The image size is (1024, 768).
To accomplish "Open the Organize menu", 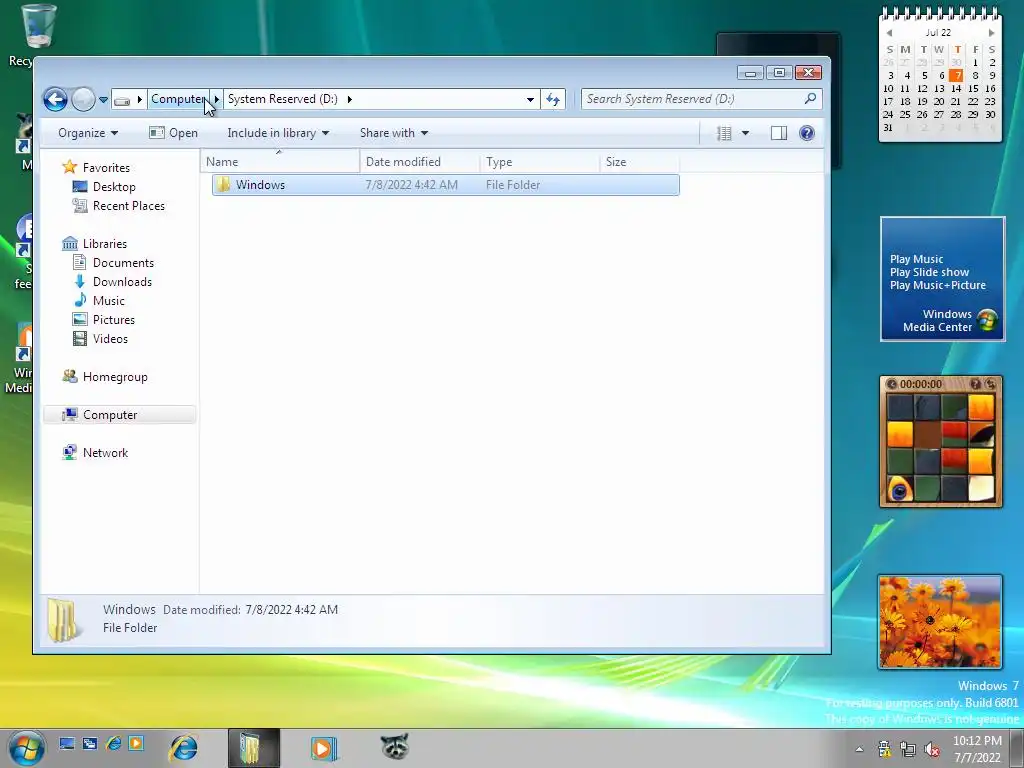I will 88,133.
